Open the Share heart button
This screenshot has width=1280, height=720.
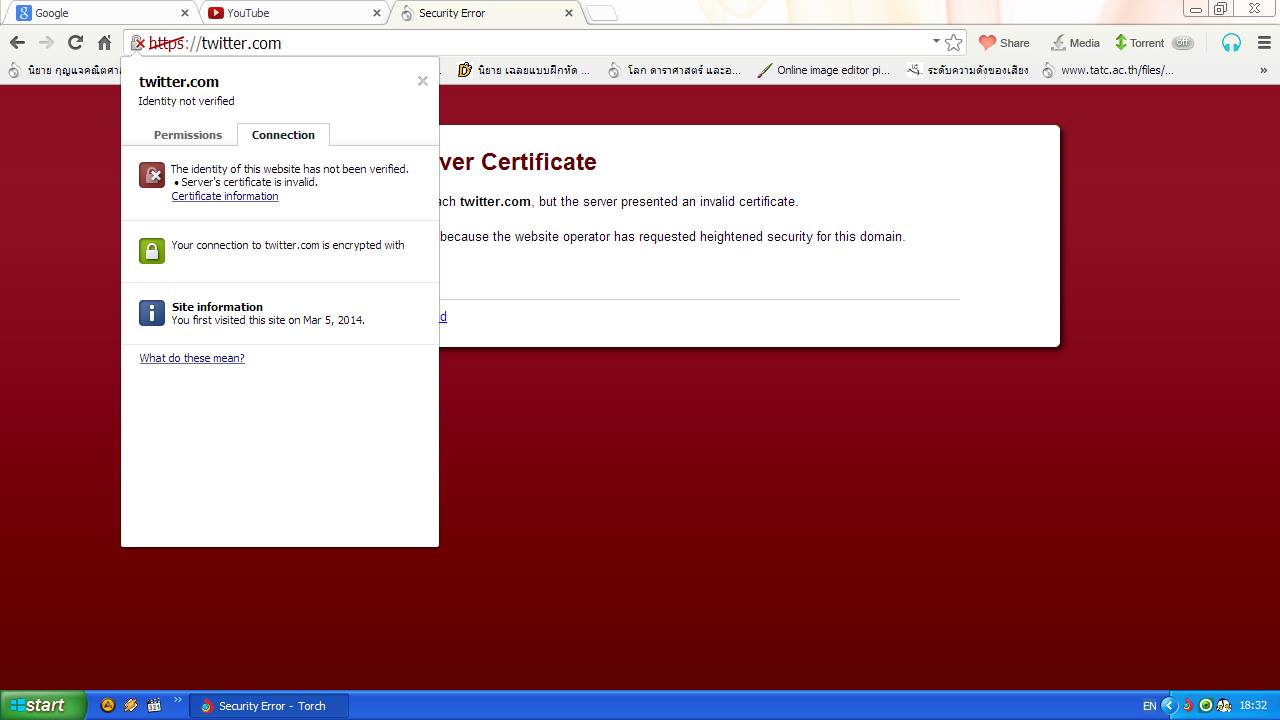(1004, 43)
